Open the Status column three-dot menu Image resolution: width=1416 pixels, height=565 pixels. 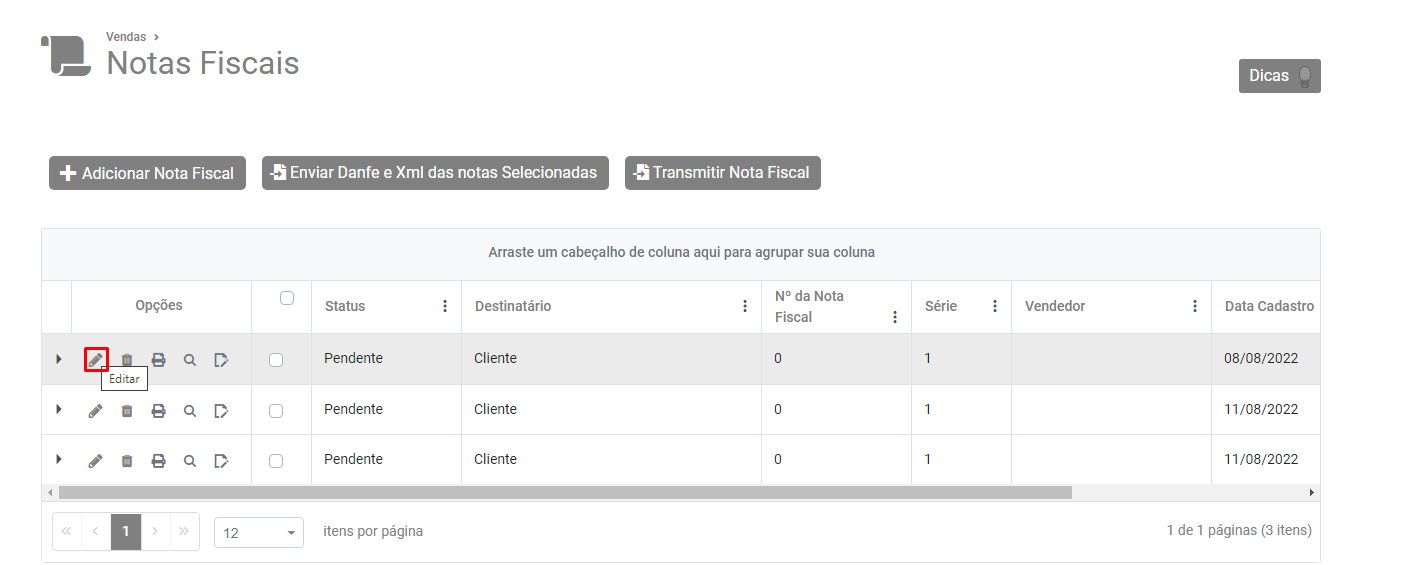(x=445, y=306)
